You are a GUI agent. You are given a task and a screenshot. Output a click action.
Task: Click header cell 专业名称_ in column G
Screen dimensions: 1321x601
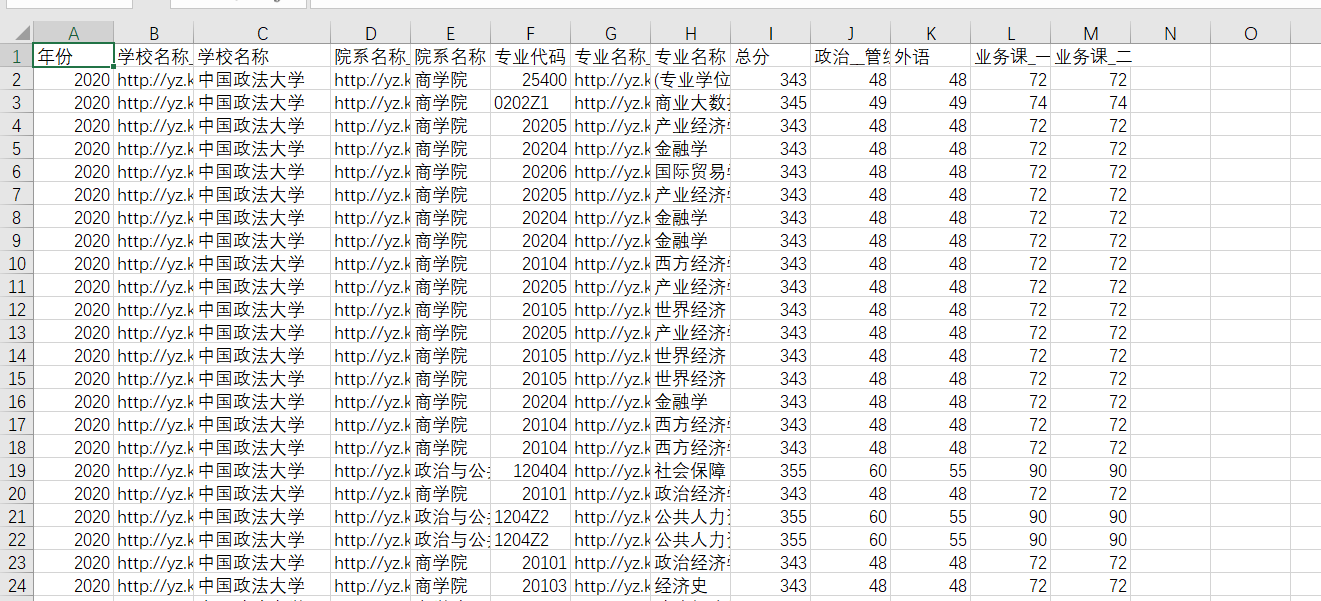pos(611,56)
